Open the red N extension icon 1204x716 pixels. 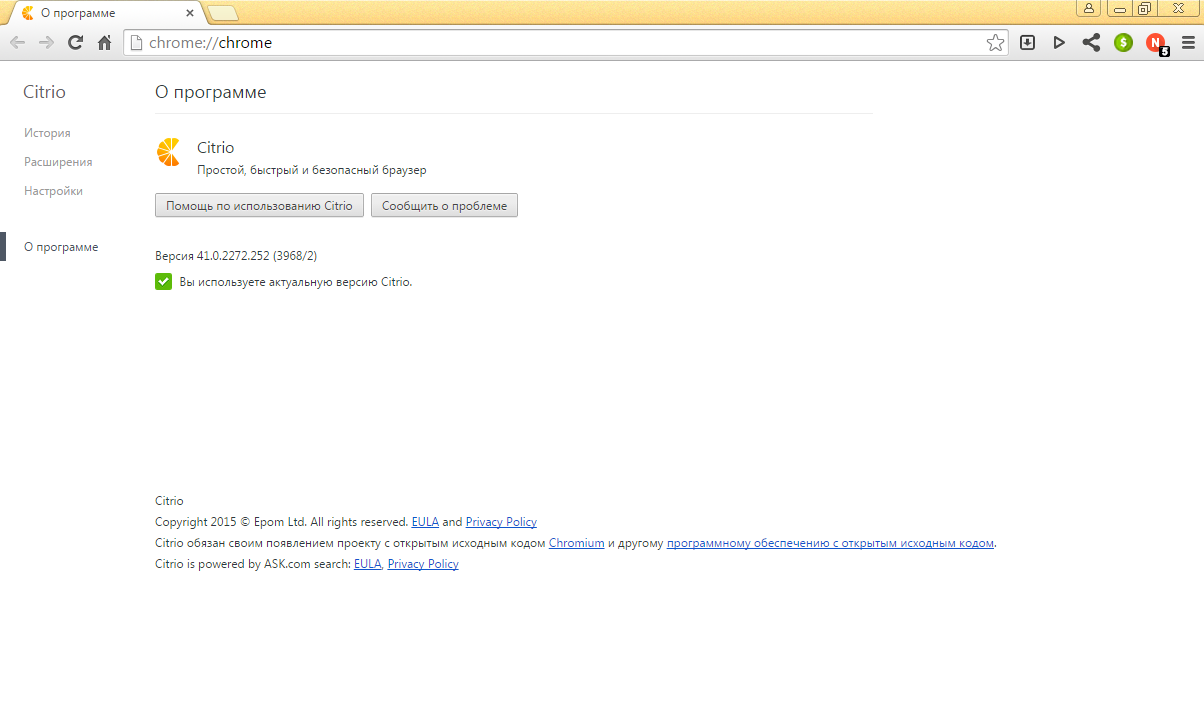(1156, 43)
